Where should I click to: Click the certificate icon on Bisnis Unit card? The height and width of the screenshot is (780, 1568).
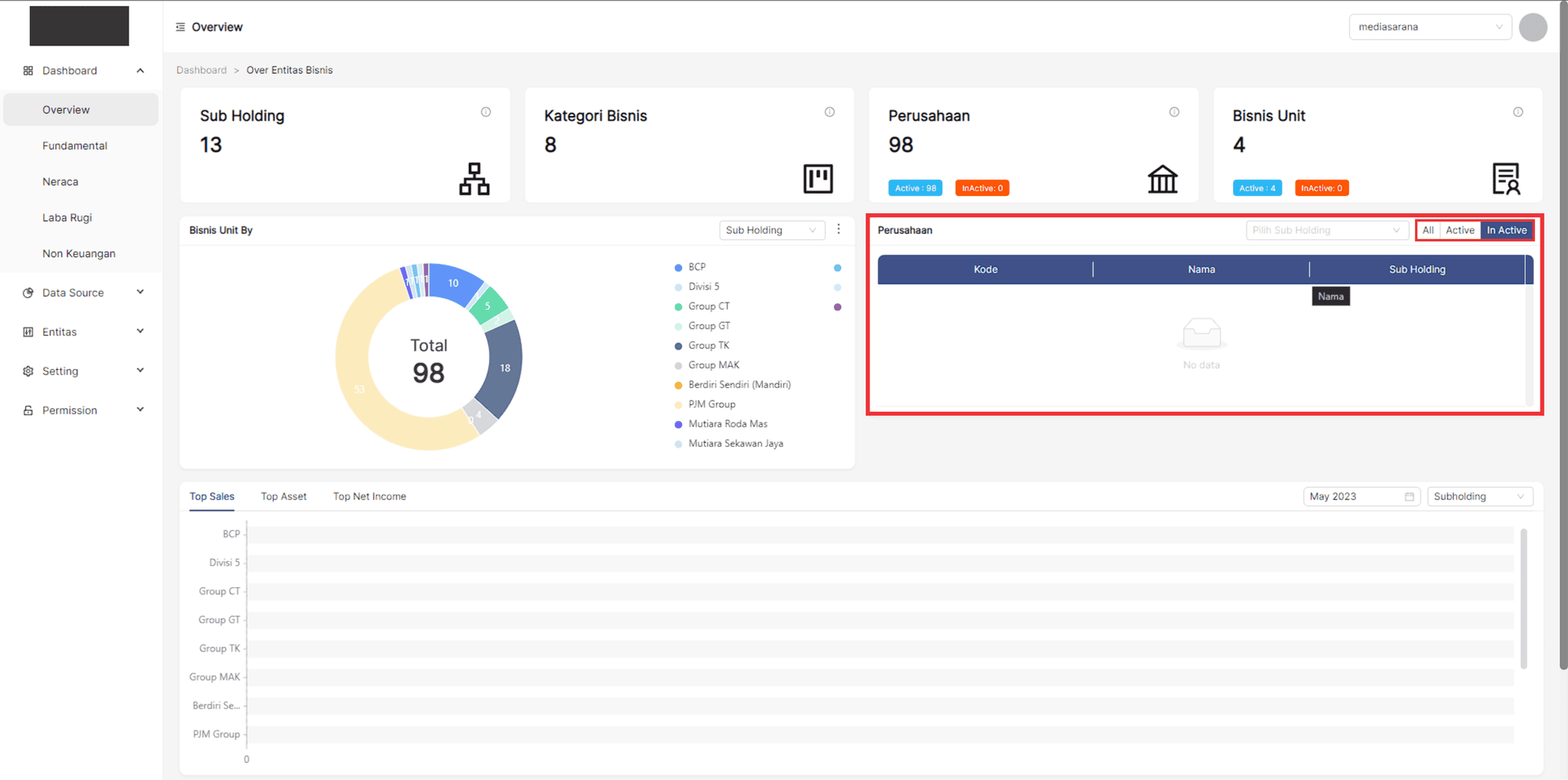coord(1505,179)
